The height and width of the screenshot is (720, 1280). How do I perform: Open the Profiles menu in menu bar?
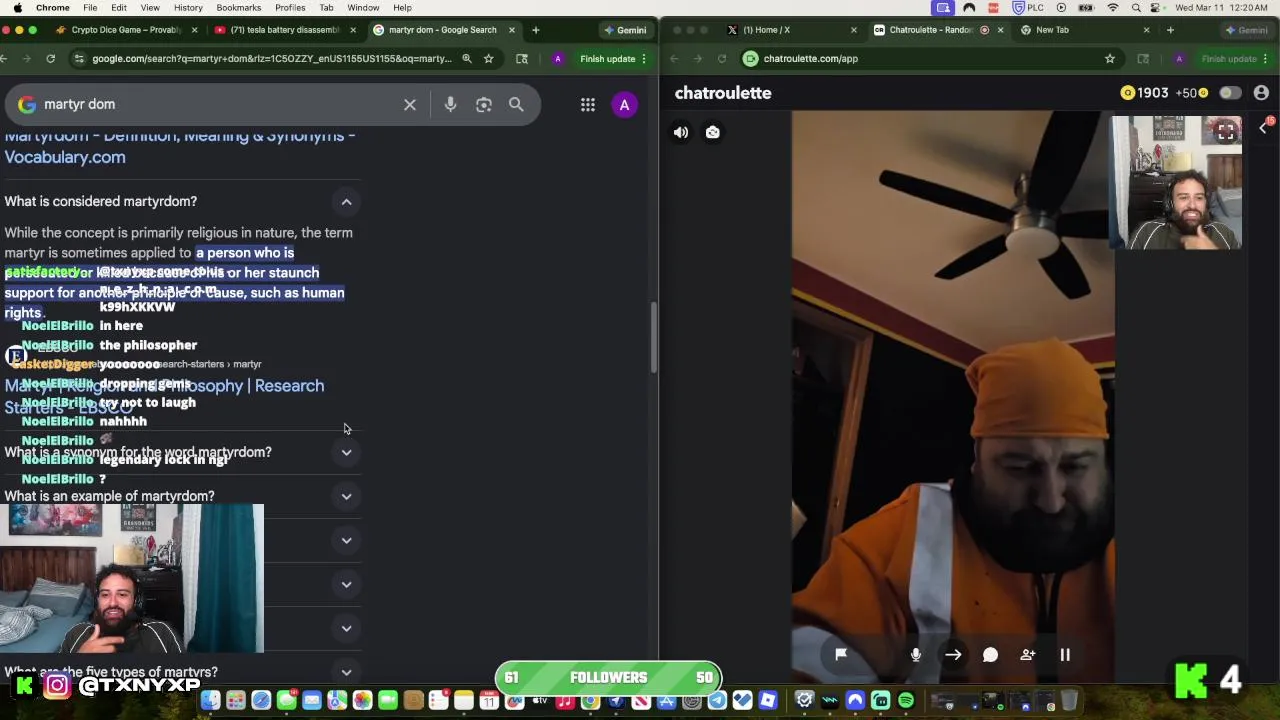coord(290,8)
